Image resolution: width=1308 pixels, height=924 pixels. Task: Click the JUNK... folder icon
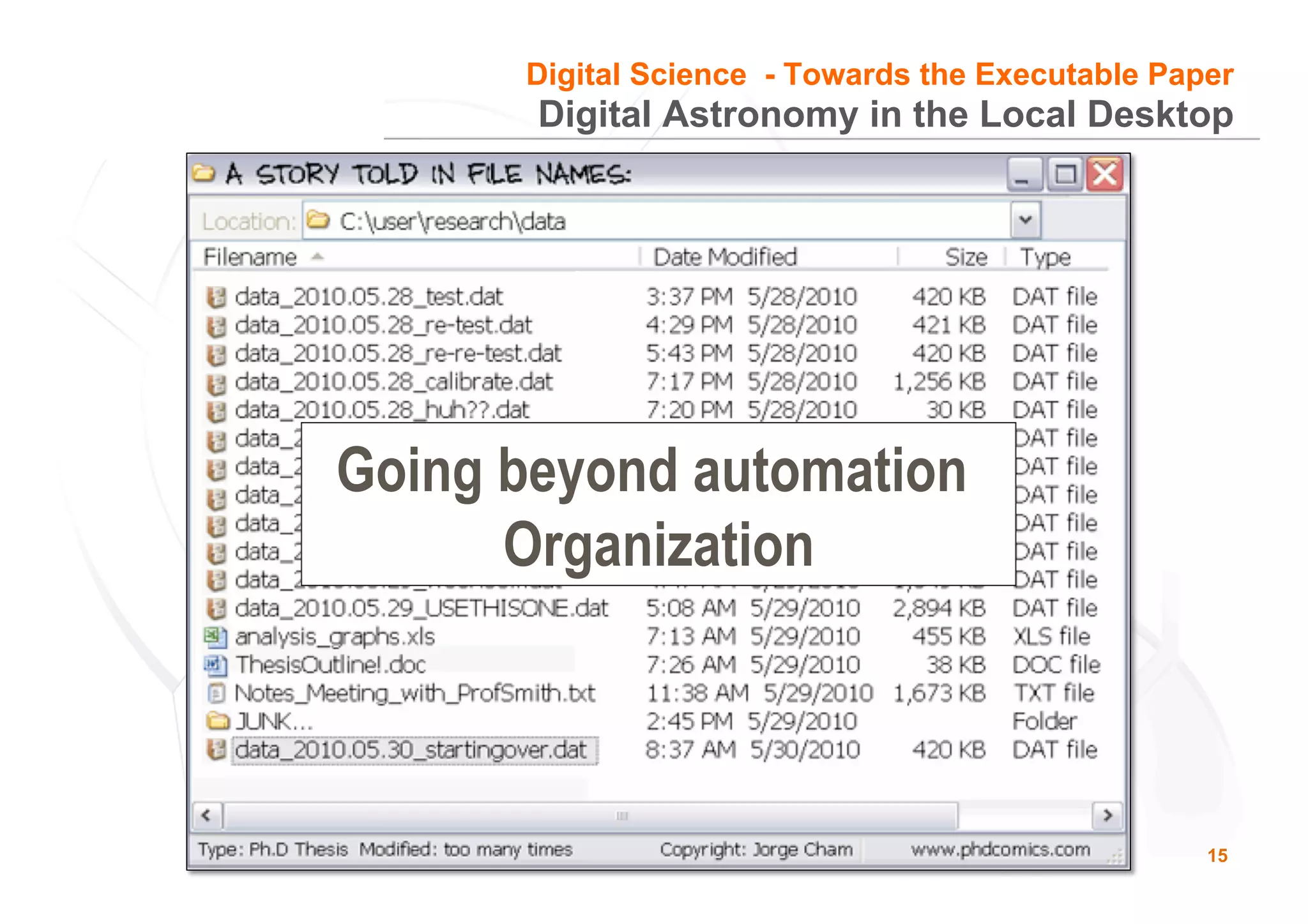(x=218, y=722)
